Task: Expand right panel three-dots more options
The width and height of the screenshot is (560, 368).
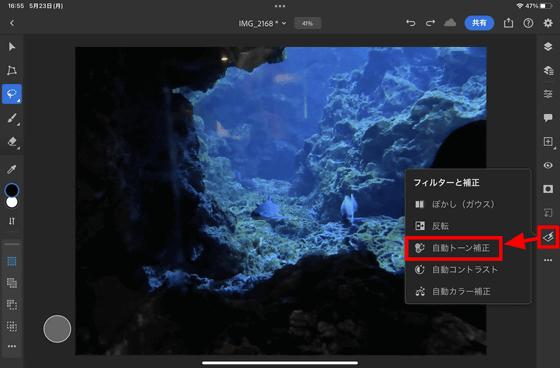Action: click(548, 260)
